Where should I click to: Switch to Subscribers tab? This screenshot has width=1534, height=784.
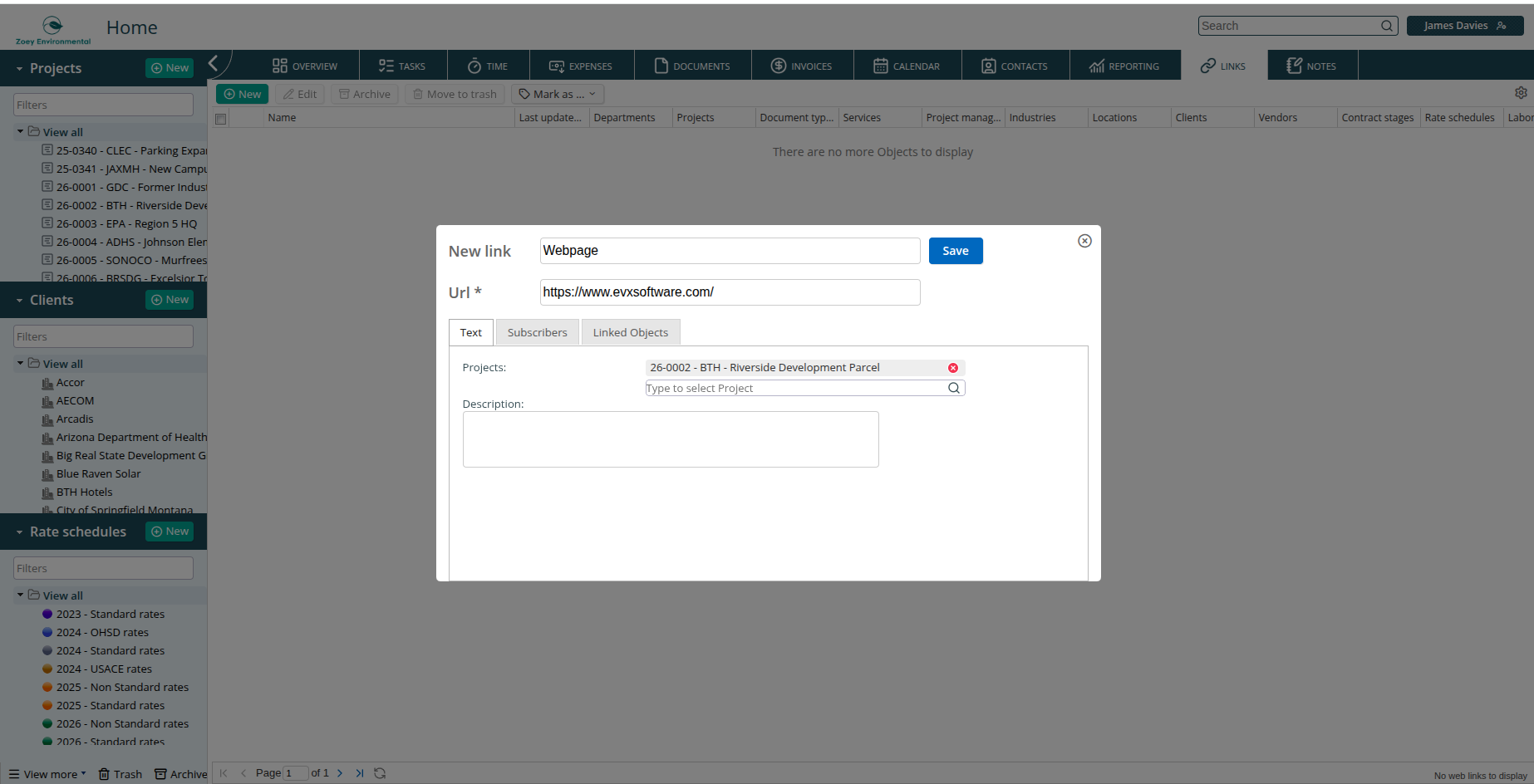pyautogui.click(x=538, y=332)
